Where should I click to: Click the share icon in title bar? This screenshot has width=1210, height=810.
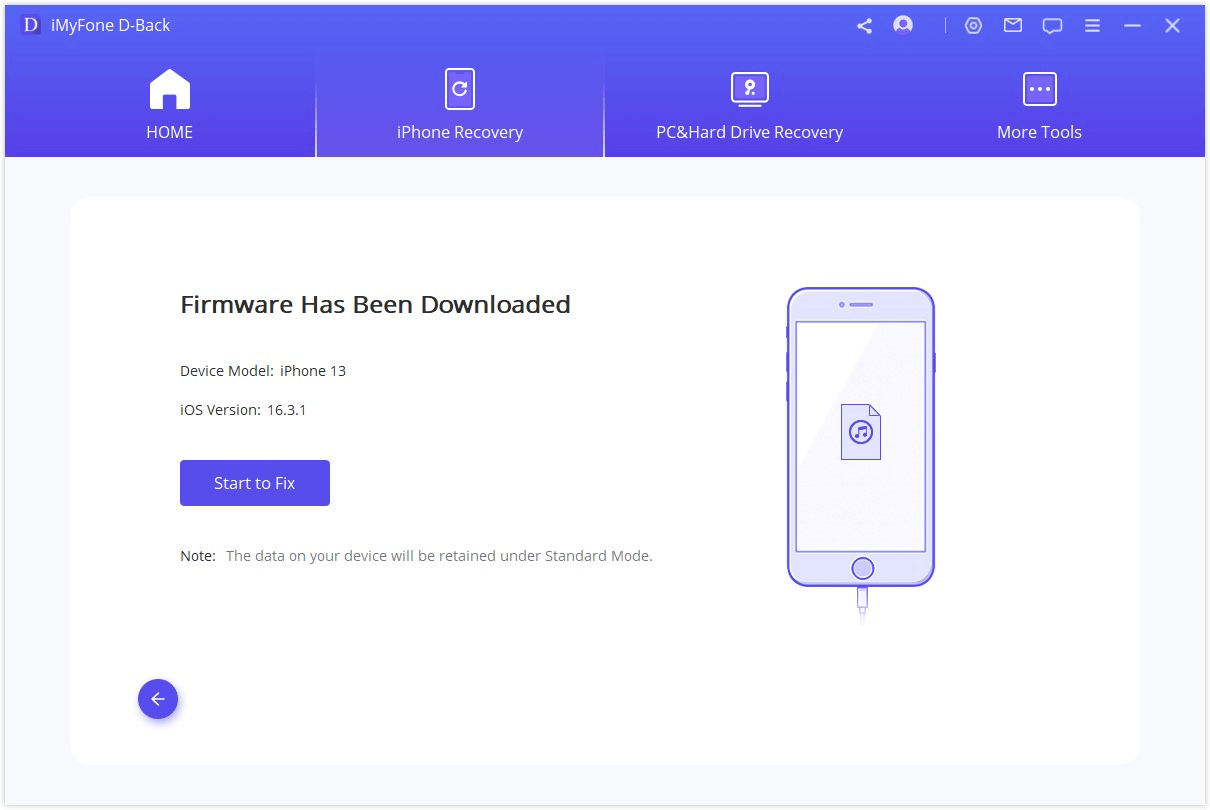click(865, 26)
